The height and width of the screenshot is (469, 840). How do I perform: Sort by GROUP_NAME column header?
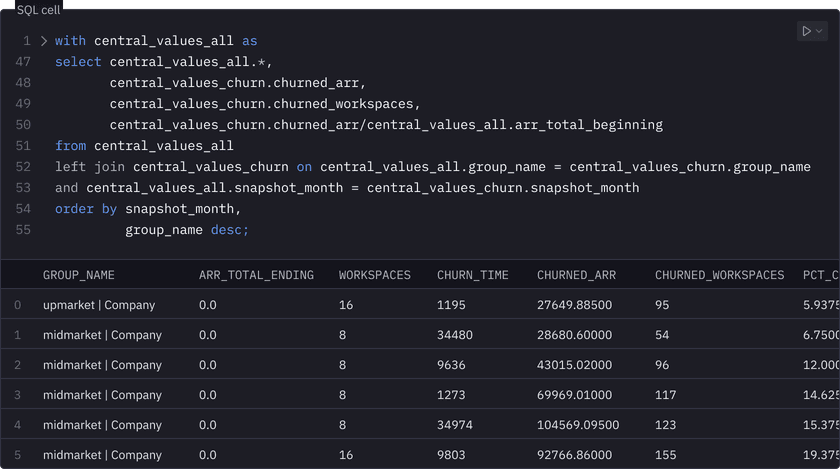coord(78,275)
